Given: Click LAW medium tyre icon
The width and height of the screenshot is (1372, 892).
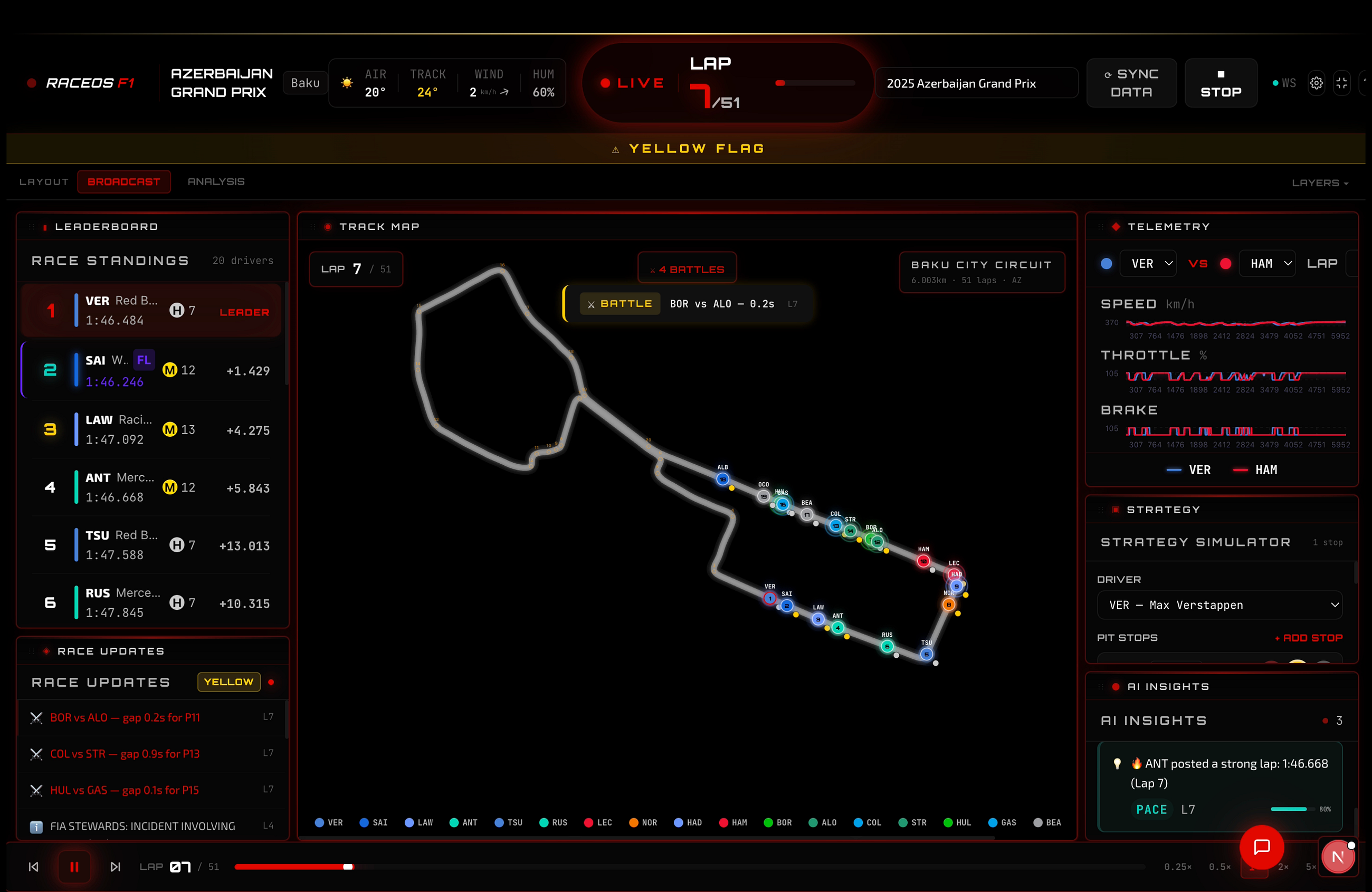Looking at the screenshot, I should 169,429.
